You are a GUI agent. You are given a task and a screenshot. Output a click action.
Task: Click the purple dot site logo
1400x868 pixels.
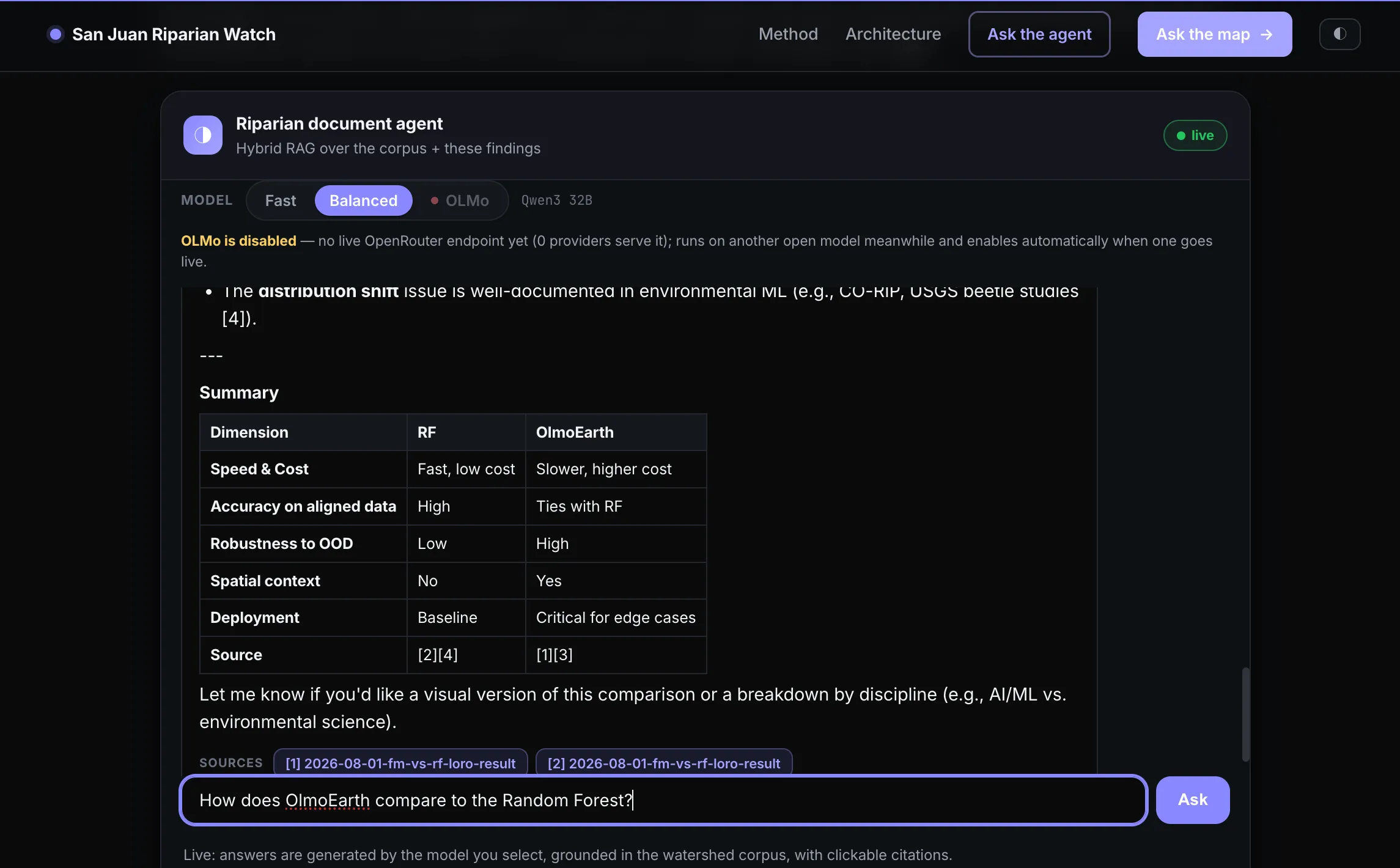(x=56, y=34)
